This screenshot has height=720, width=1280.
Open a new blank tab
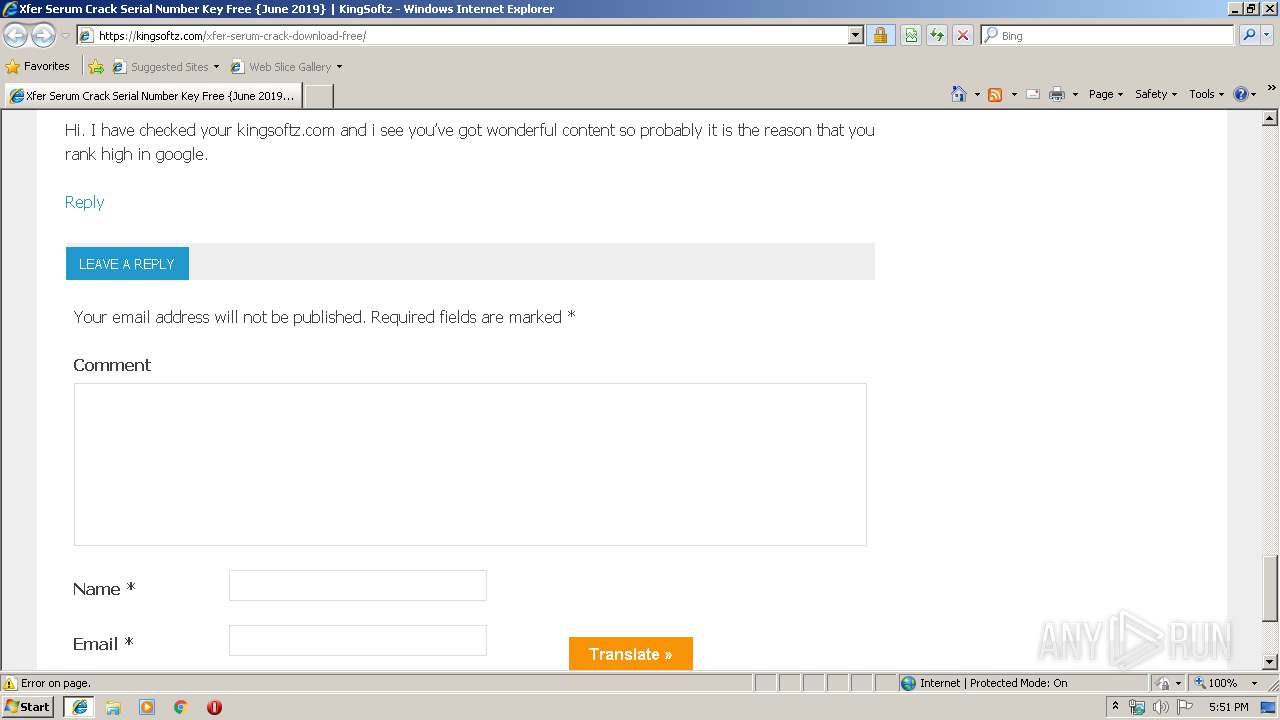coord(318,96)
